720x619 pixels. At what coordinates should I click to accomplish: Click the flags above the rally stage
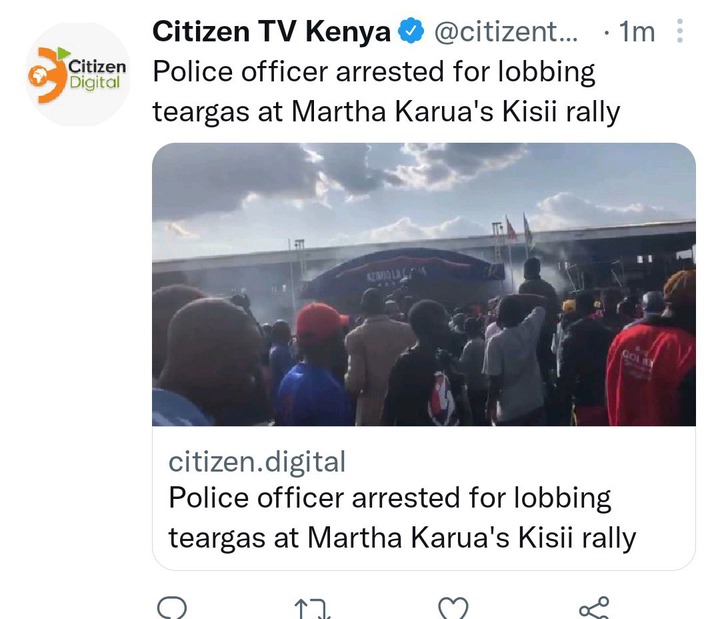click(x=519, y=231)
